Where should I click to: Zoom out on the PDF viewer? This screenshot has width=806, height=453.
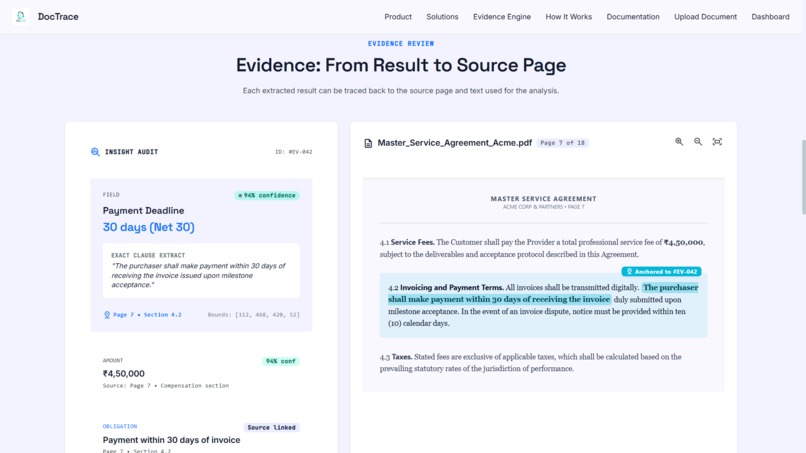point(698,141)
